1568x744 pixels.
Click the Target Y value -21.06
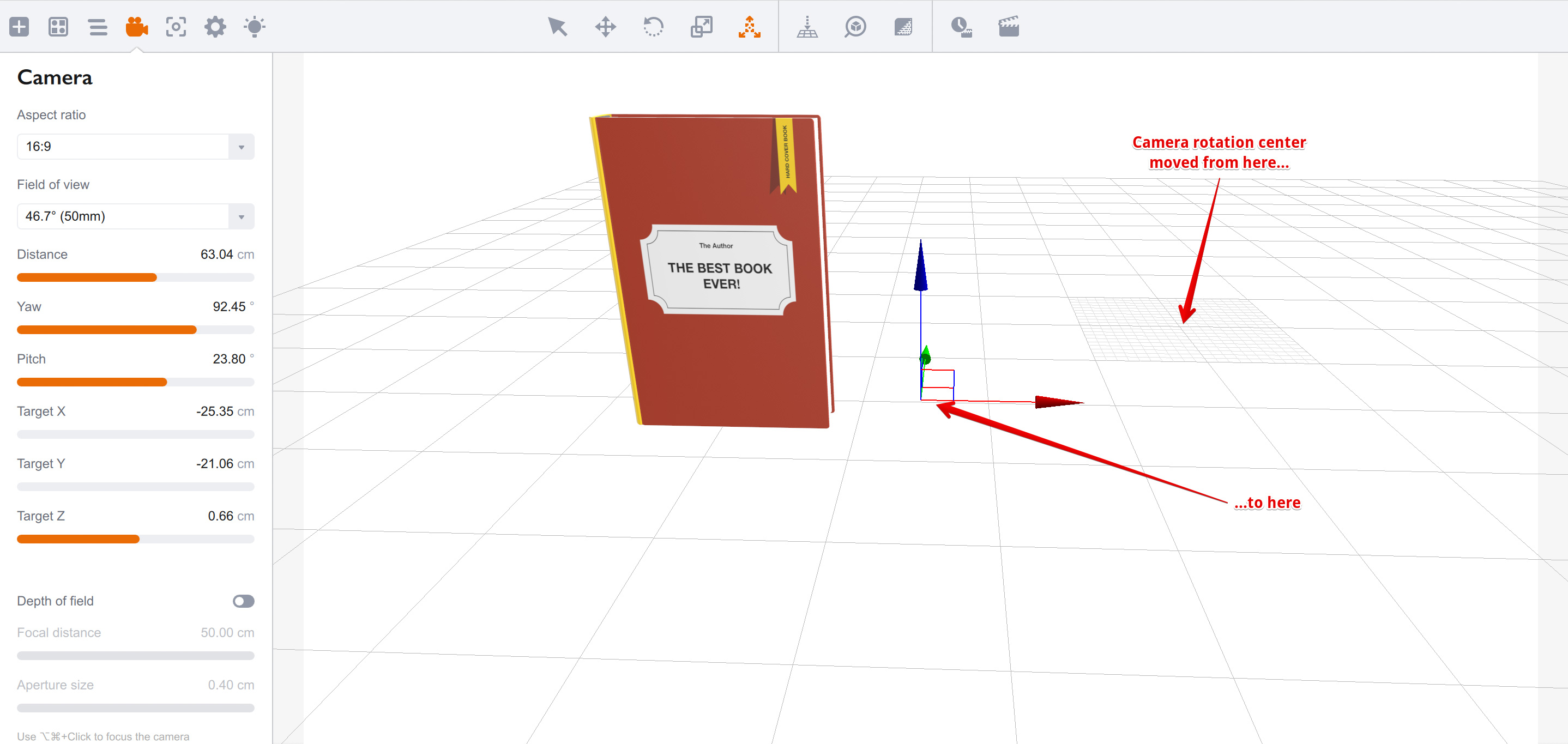(215, 463)
